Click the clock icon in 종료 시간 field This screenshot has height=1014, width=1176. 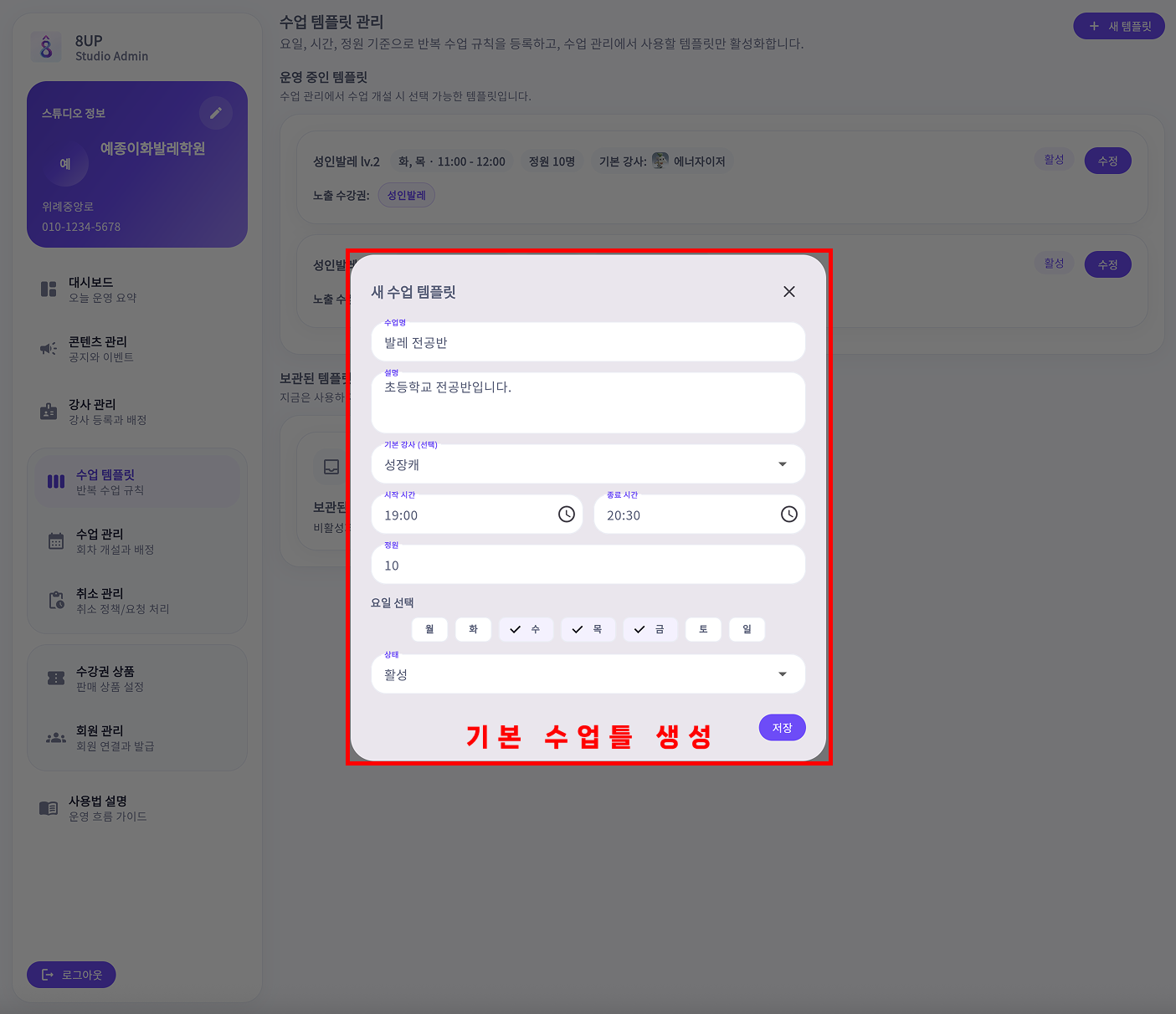[x=789, y=515]
